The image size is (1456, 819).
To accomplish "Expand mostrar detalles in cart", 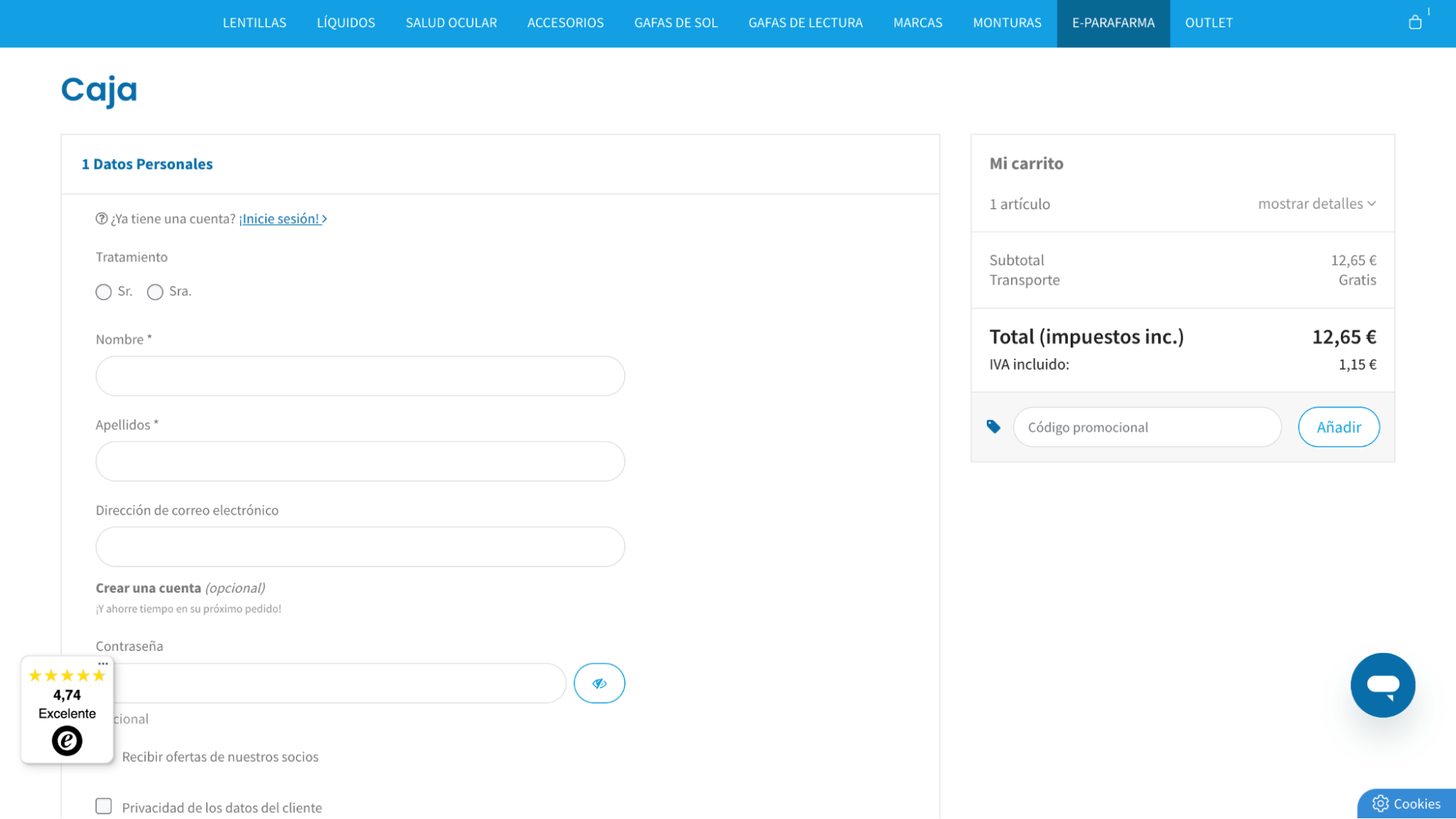I will click(x=1317, y=204).
